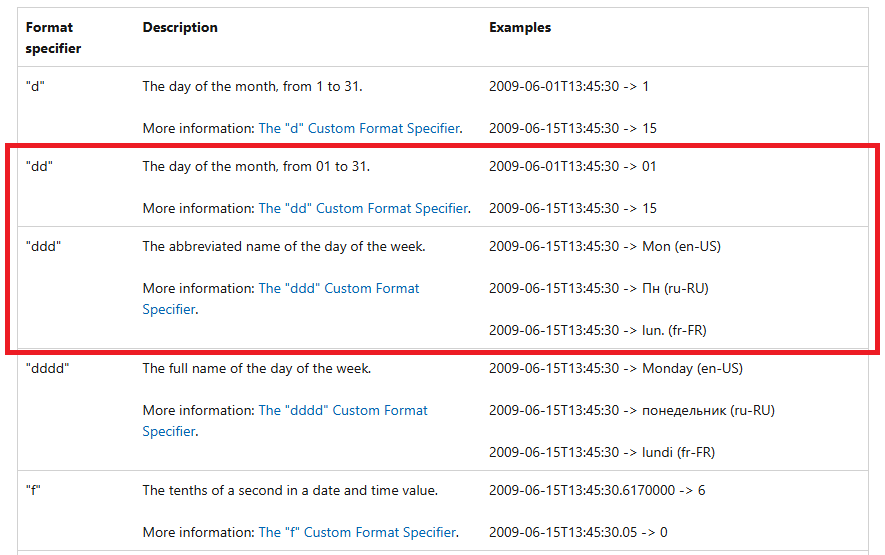Click the Description column header

pyautogui.click(x=180, y=28)
